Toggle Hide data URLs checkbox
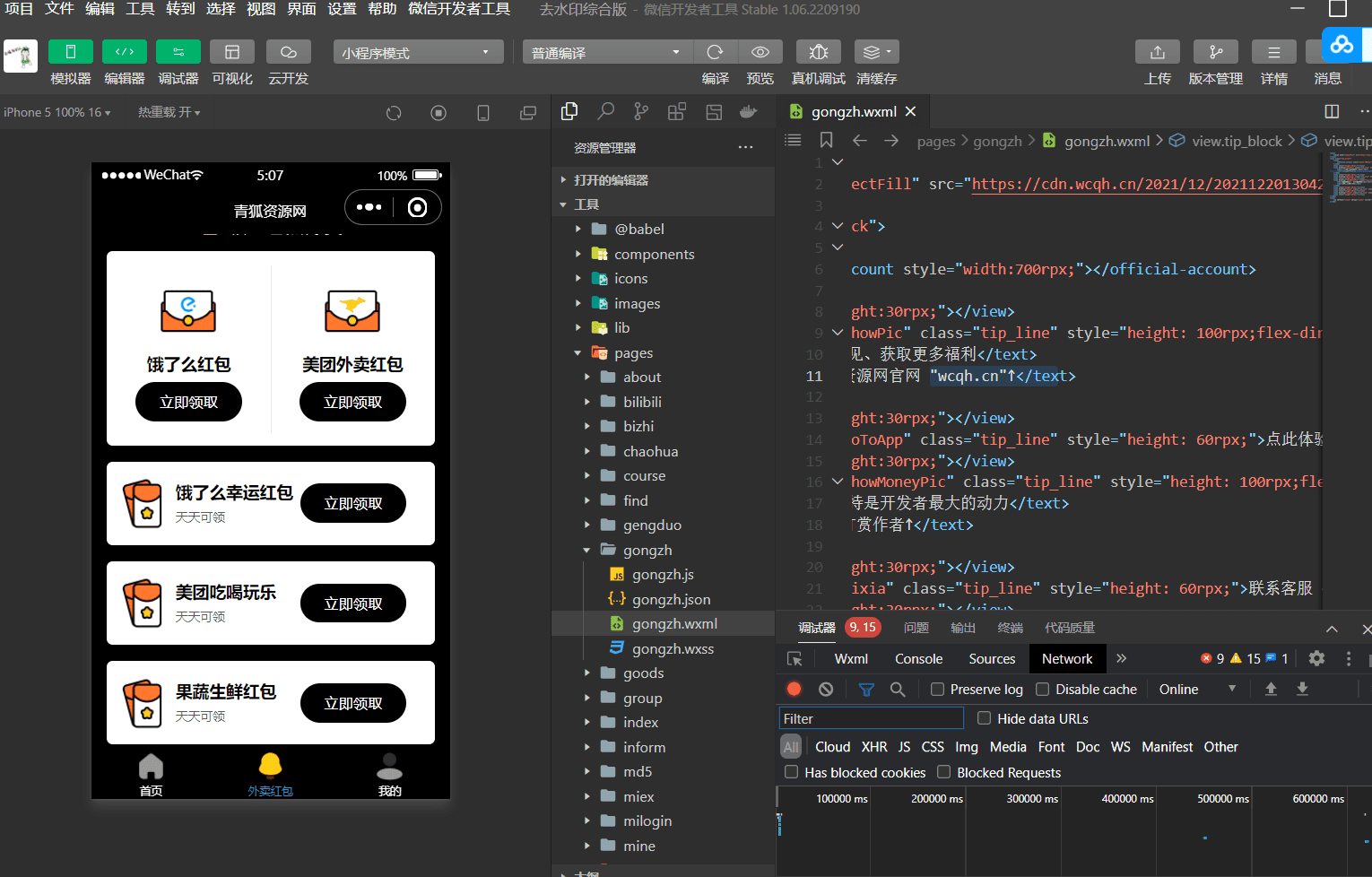Image resolution: width=1372 pixels, height=877 pixels. pos(984,718)
